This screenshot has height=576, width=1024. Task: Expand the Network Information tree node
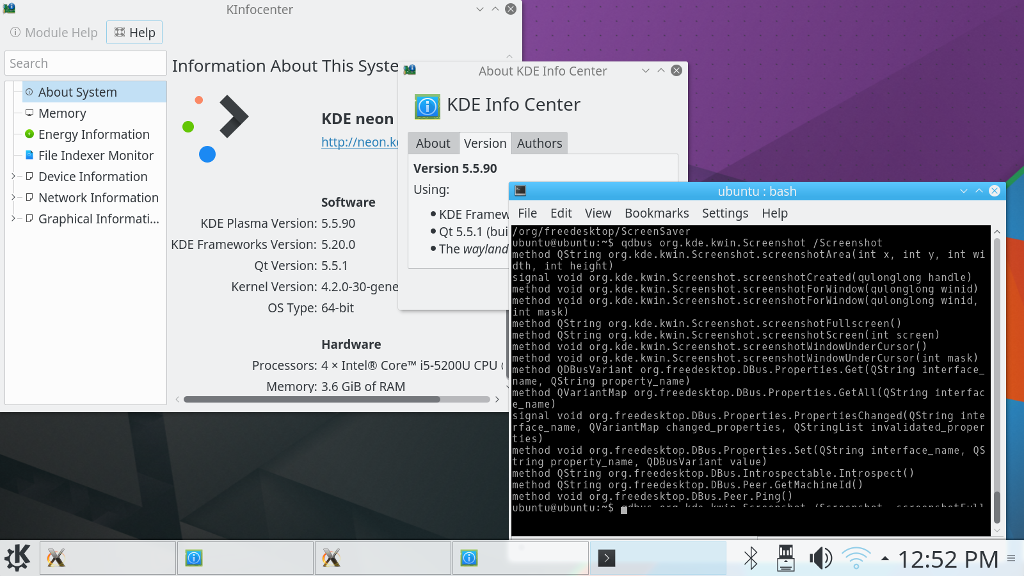click(14, 198)
